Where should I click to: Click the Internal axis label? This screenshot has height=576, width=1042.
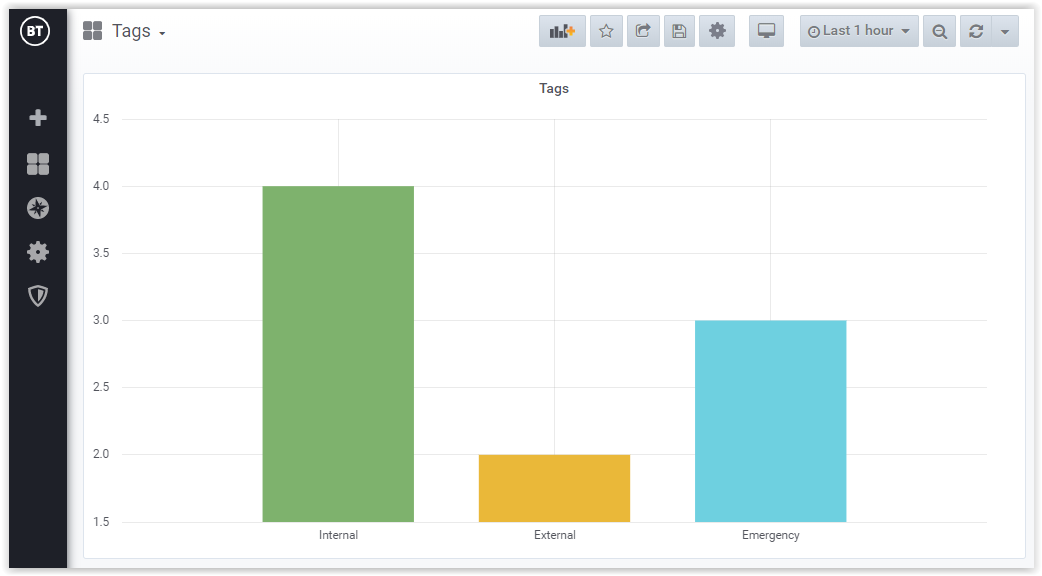[338, 535]
